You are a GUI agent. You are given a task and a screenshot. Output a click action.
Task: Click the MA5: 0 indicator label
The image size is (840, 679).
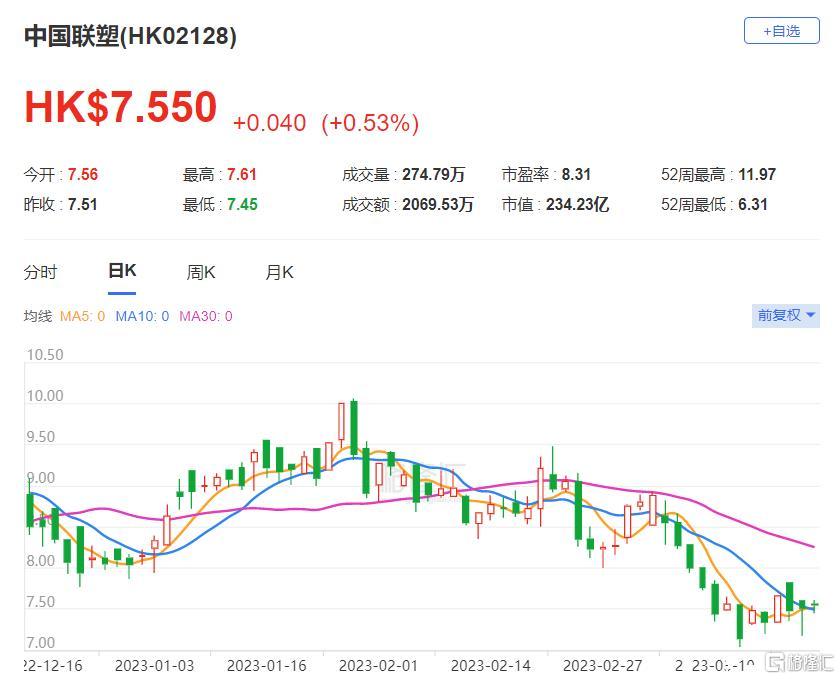pyautogui.click(x=82, y=316)
